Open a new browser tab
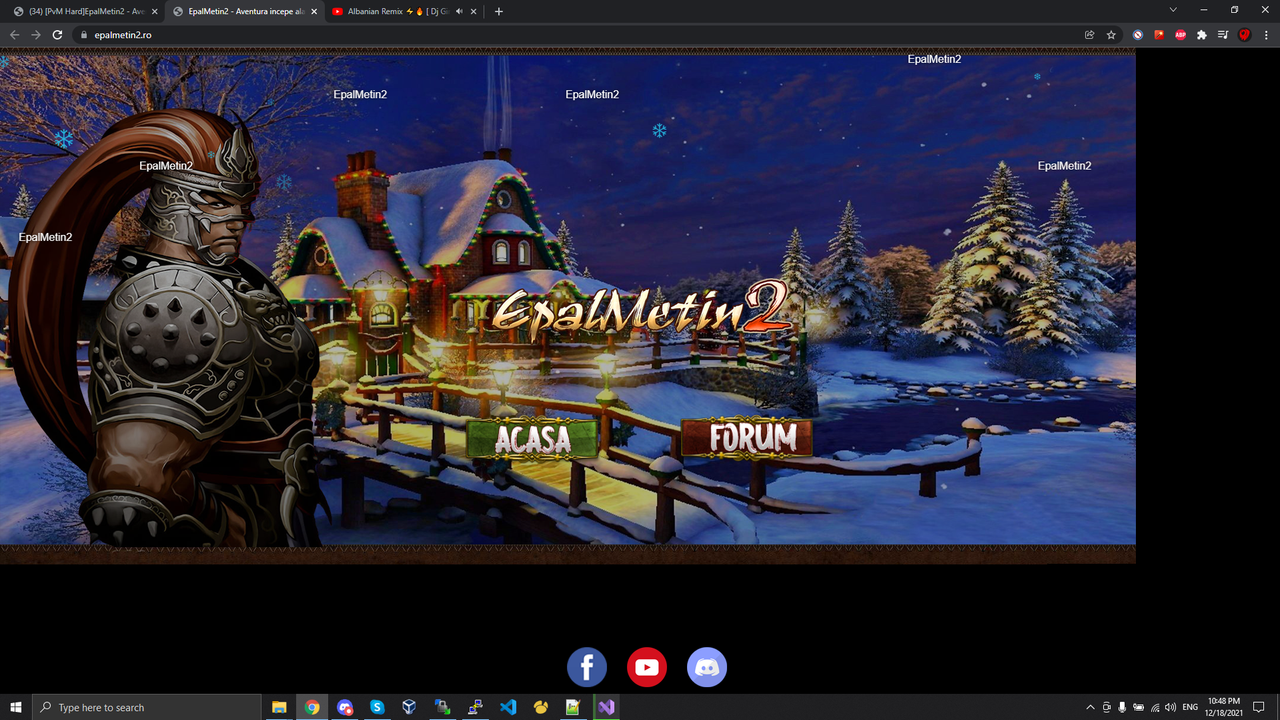Image resolution: width=1280 pixels, height=720 pixels. click(499, 11)
